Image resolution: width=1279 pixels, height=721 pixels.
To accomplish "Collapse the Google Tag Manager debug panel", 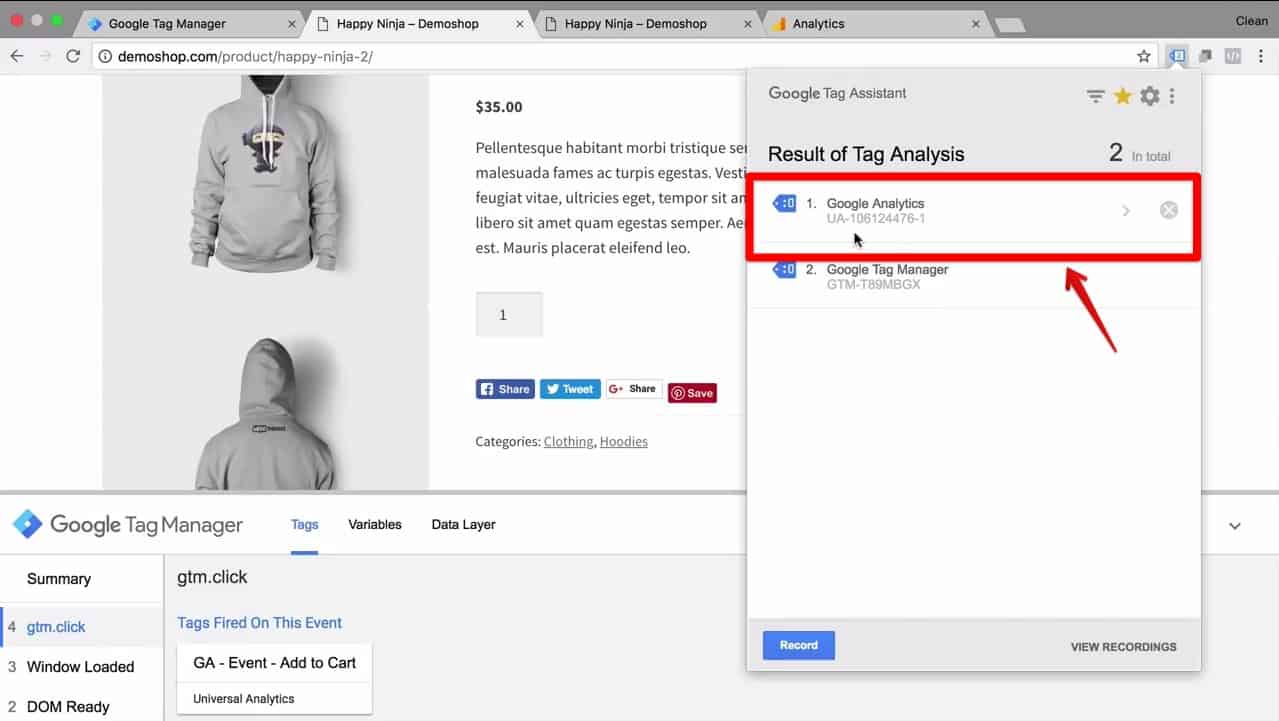I will [x=1234, y=525].
